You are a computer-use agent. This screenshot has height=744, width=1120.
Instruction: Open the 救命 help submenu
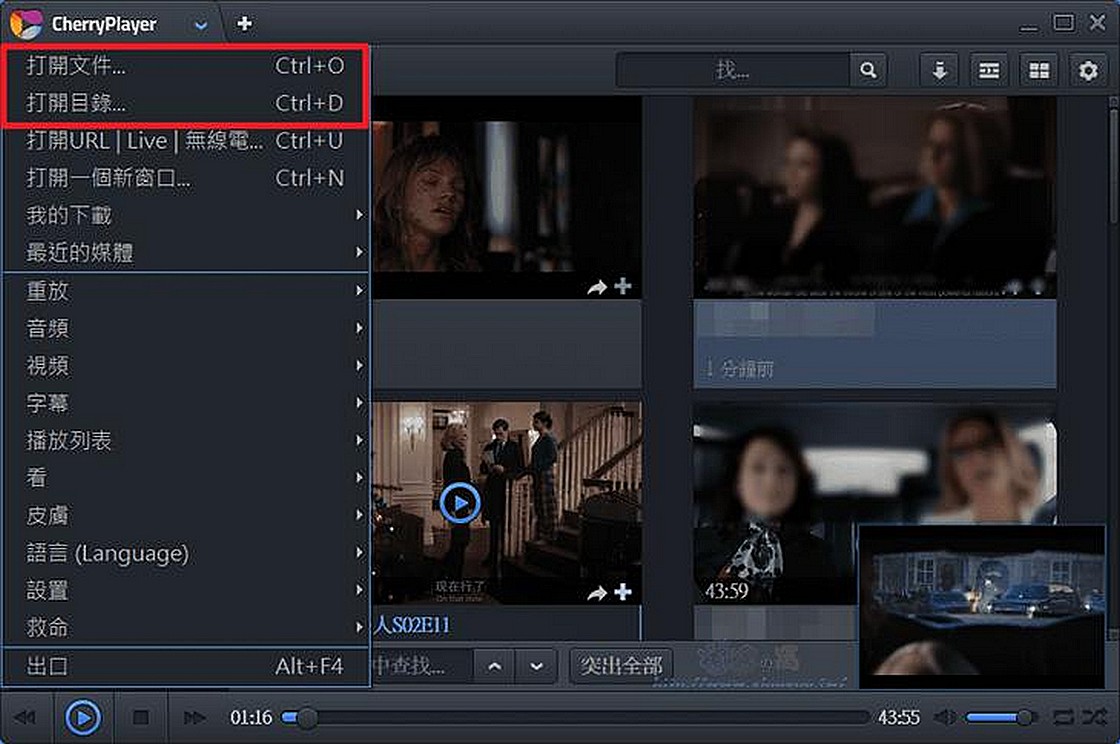coord(186,628)
